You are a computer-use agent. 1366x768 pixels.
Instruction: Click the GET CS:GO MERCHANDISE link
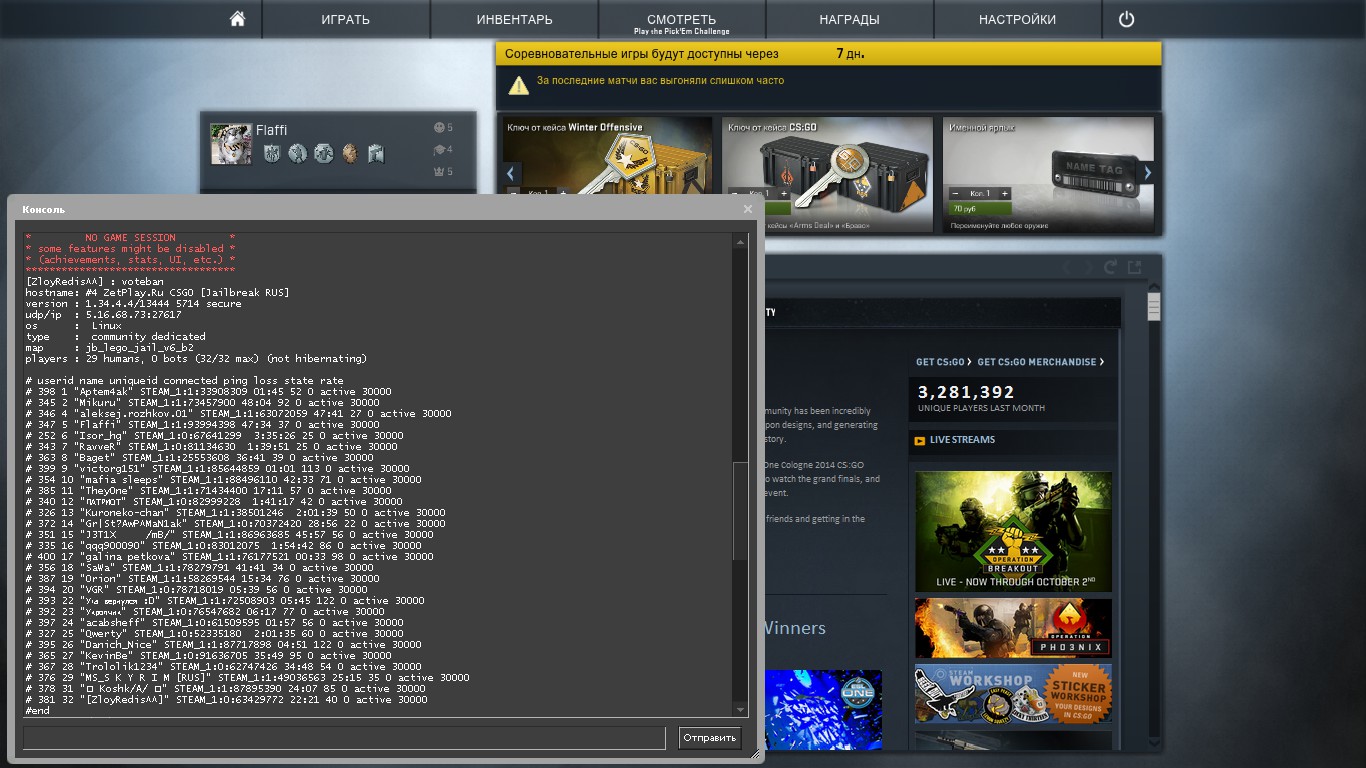pos(1040,362)
